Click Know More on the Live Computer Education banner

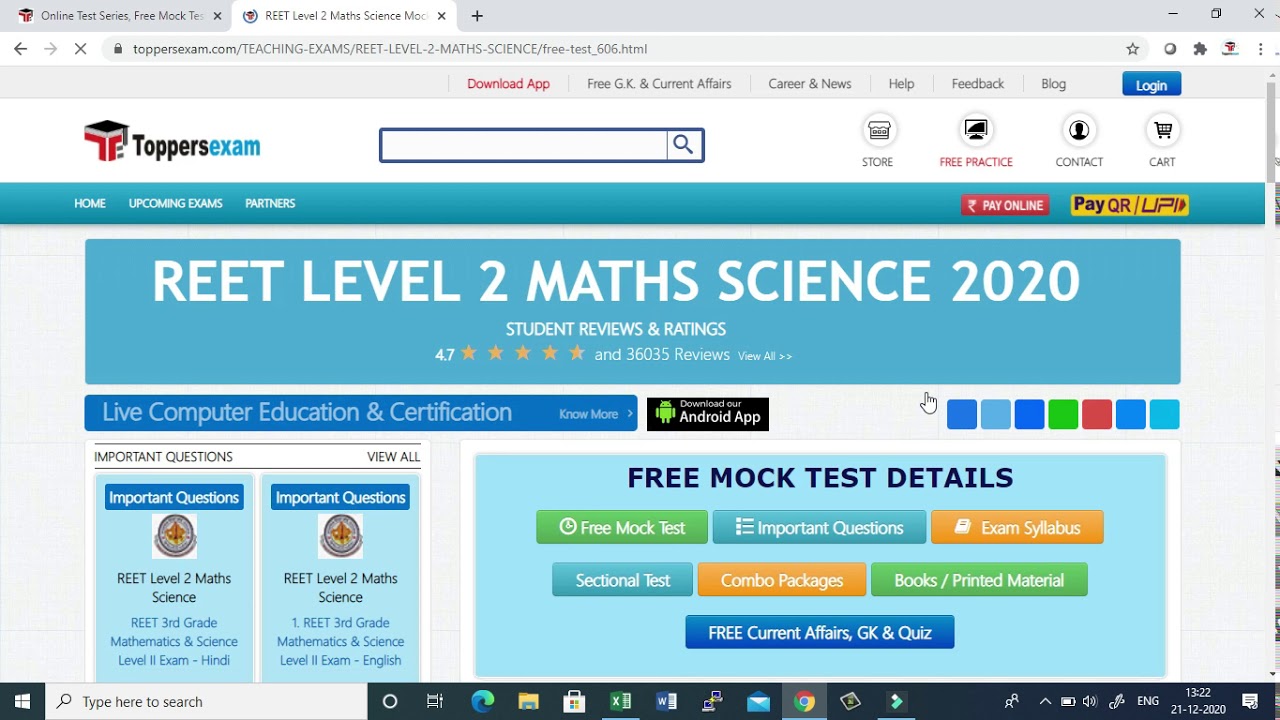coord(595,414)
